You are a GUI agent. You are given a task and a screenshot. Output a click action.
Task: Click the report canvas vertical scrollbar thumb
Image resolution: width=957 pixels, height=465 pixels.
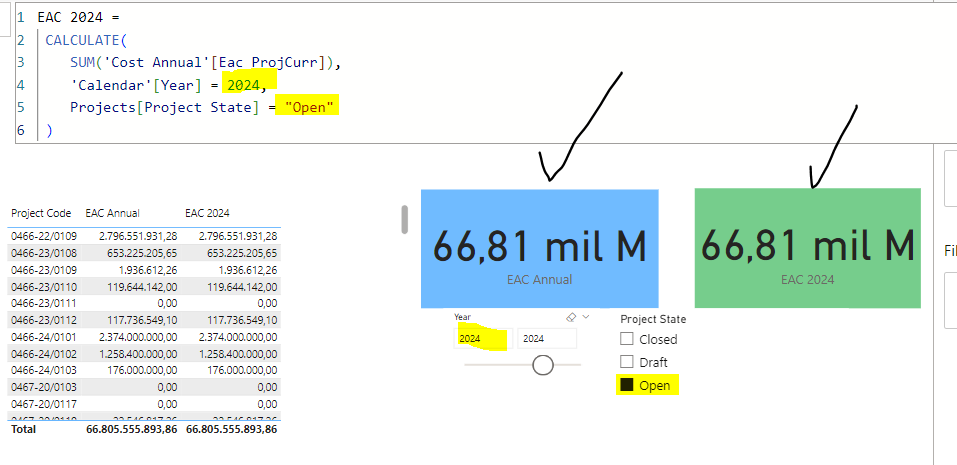(x=404, y=219)
